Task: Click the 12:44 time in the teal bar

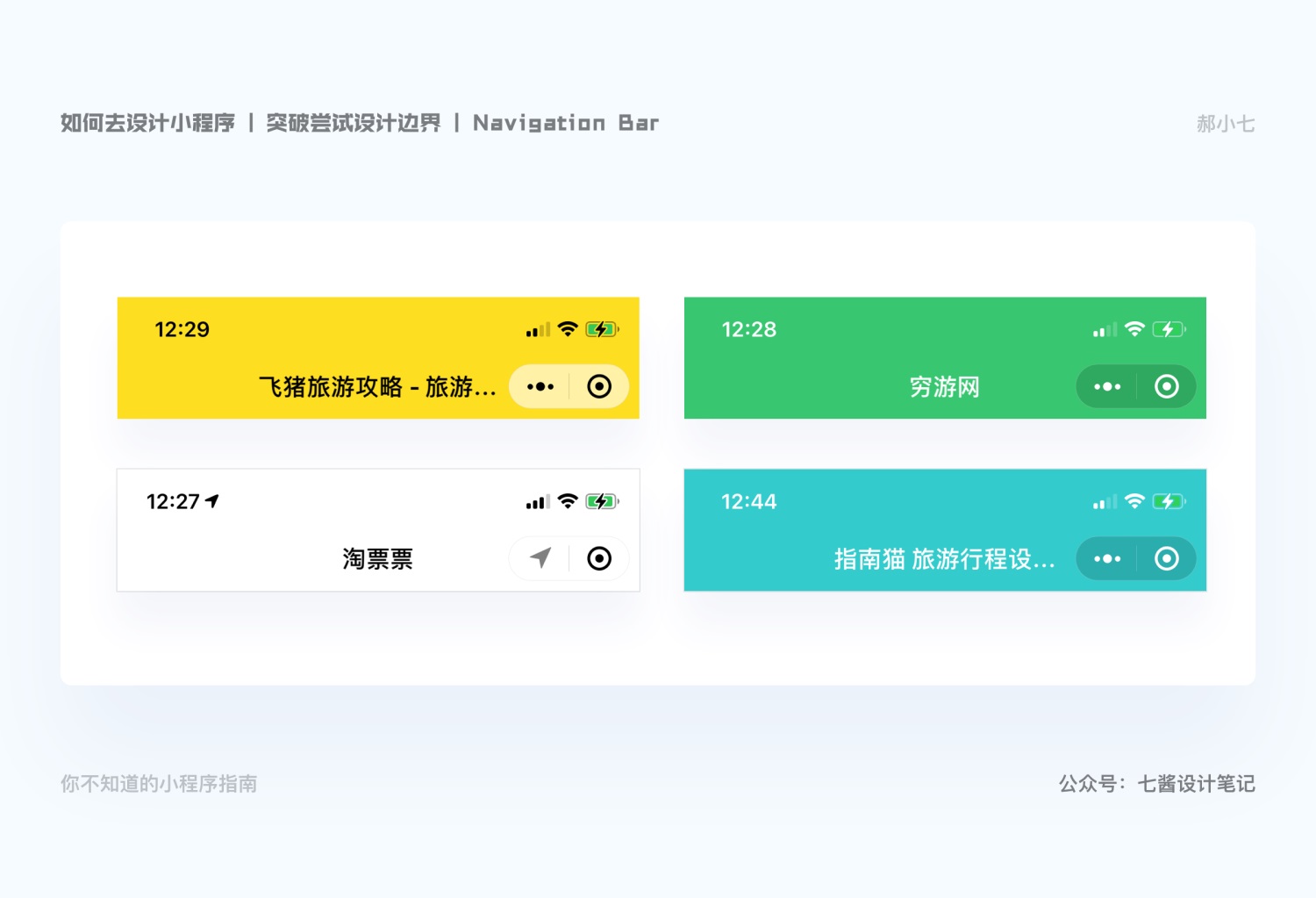Action: 749,501
